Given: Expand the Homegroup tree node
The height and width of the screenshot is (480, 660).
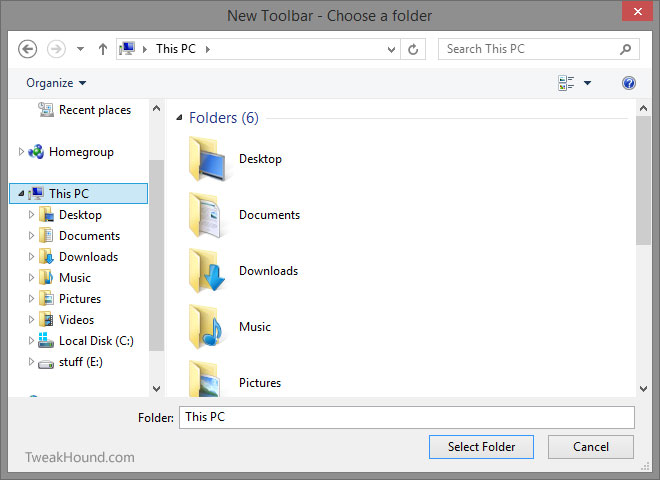Looking at the screenshot, I should pyautogui.click(x=22, y=152).
